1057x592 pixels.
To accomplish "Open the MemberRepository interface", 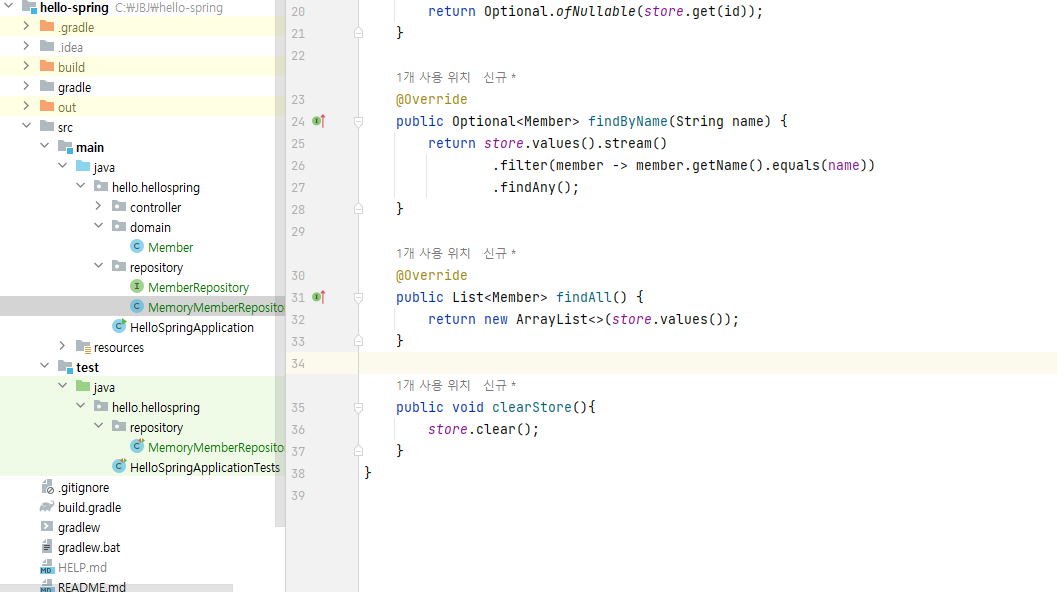I will click(x=198, y=287).
